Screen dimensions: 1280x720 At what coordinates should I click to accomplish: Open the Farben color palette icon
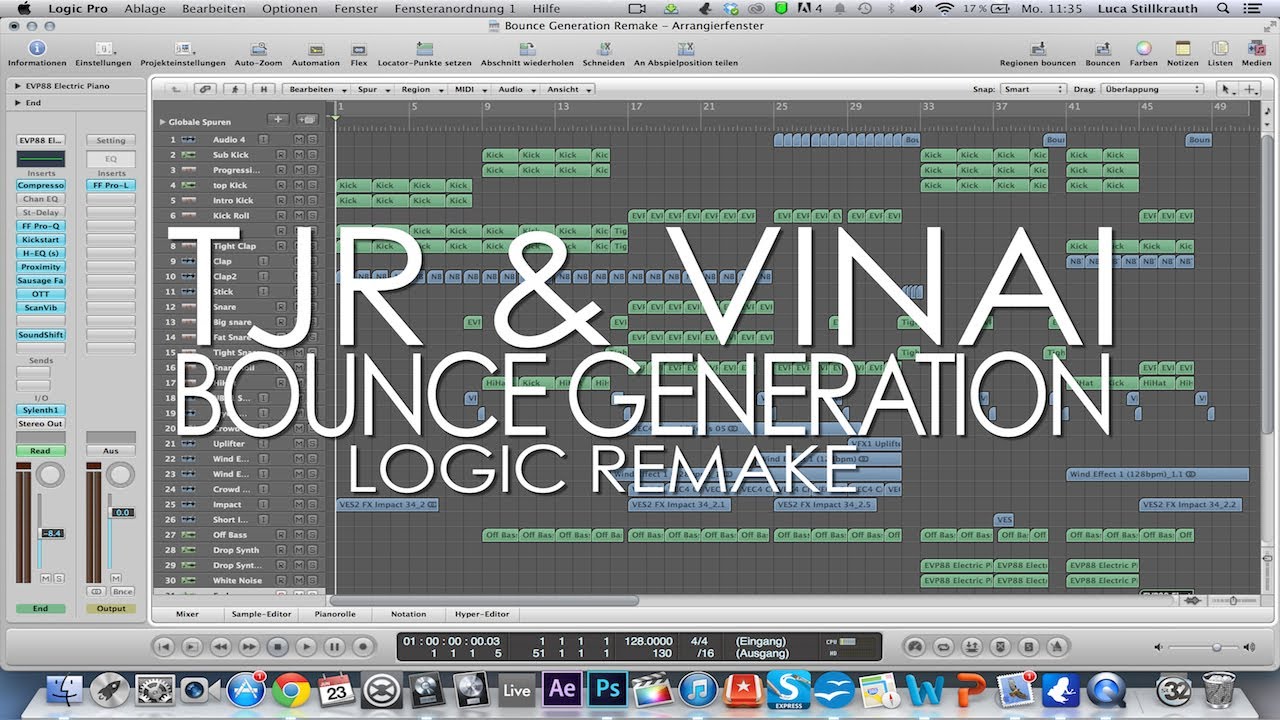coord(1144,48)
